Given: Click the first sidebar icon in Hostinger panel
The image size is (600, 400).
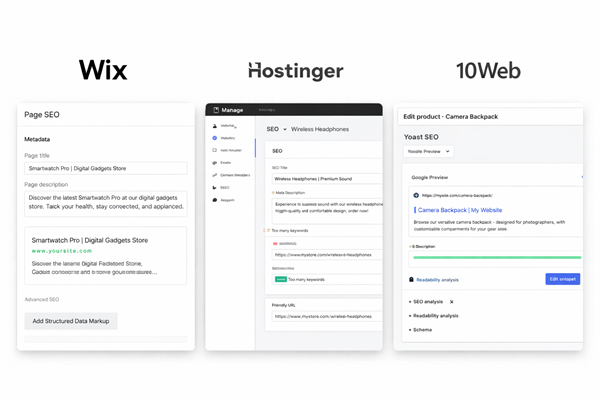Looking at the screenshot, I should 214,126.
